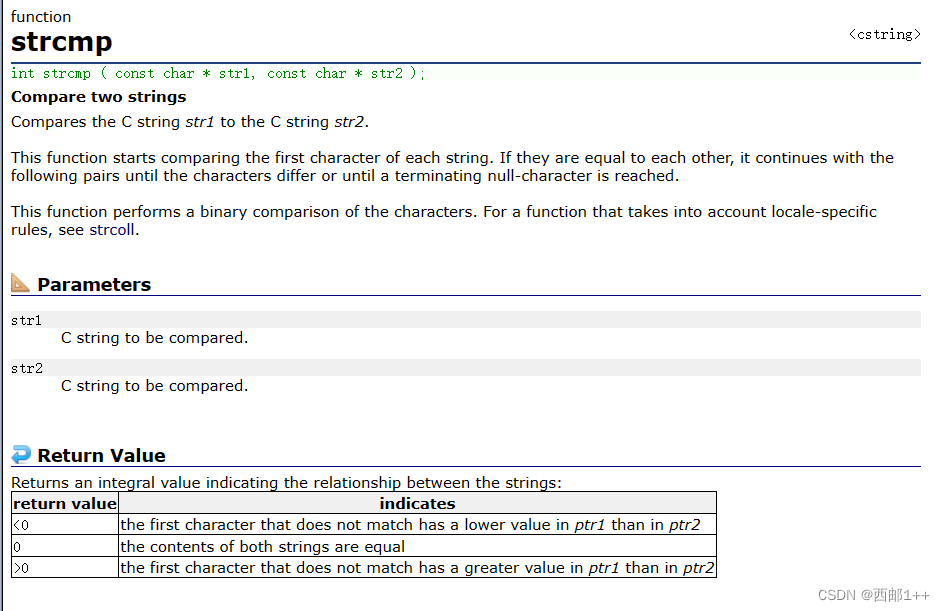Click the Compare two strings heading
This screenshot has height=611, width=945.
click(98, 96)
